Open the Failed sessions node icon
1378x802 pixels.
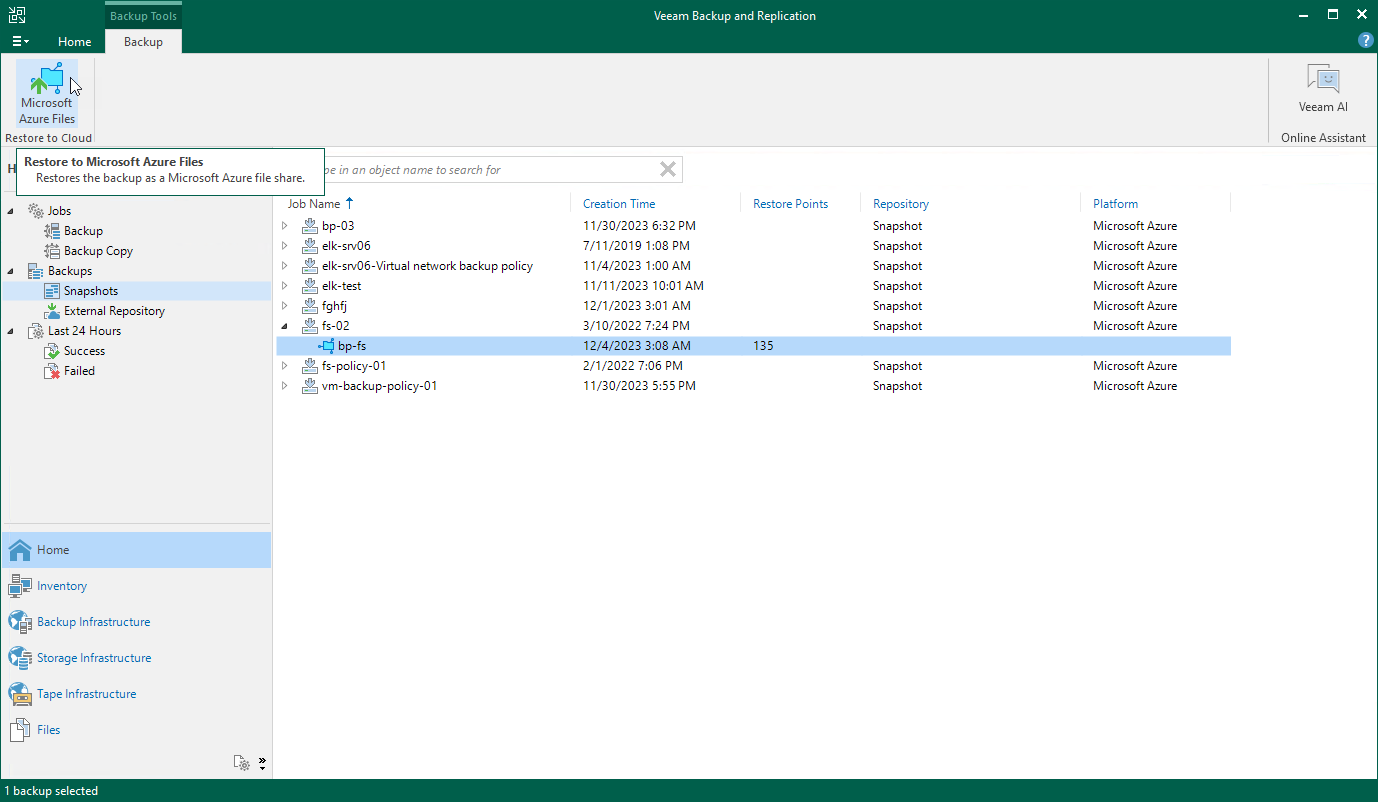[x=53, y=371]
